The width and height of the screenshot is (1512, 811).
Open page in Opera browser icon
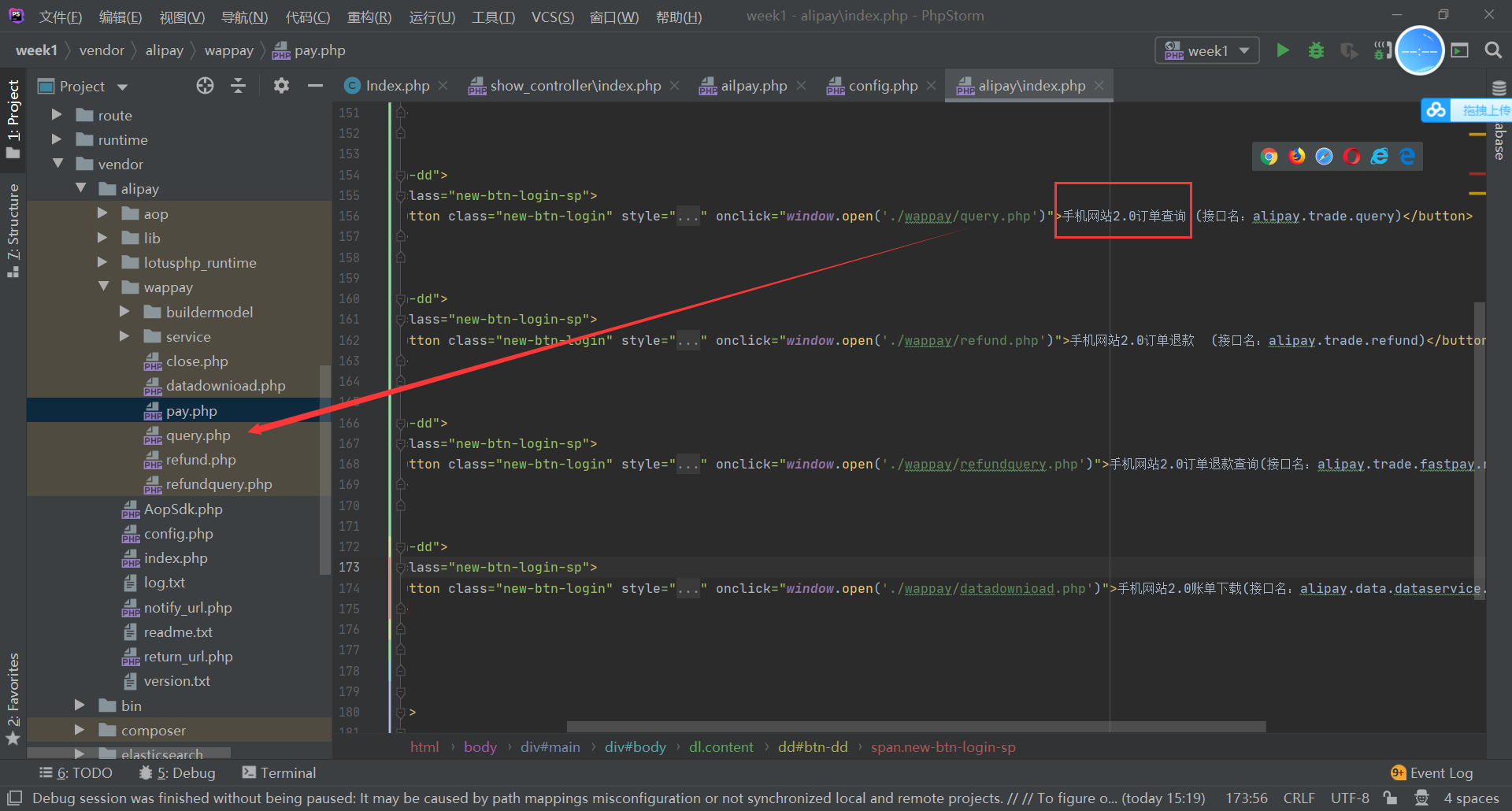coord(1352,156)
